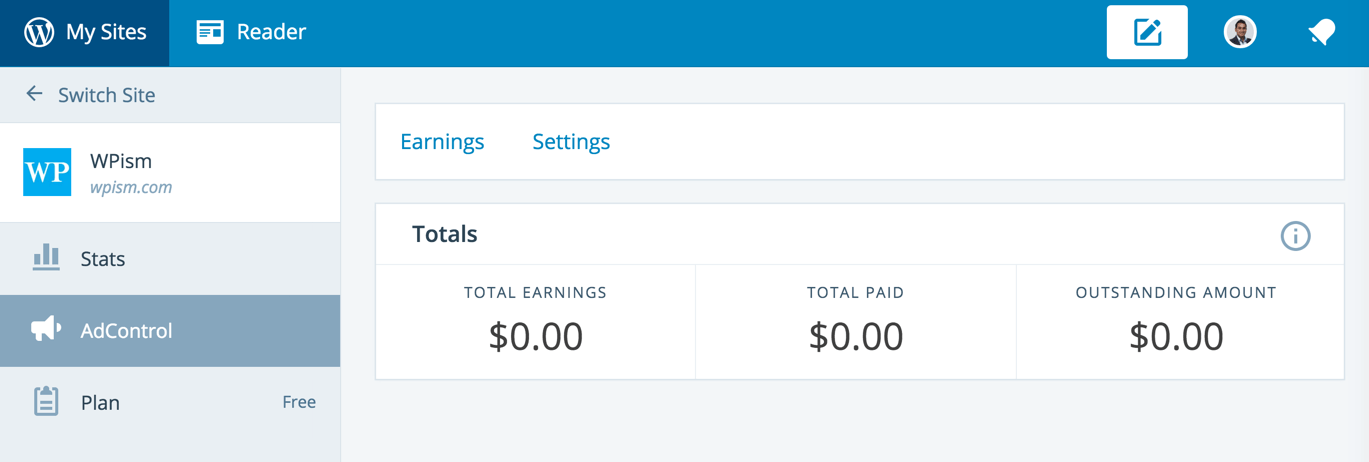
Task: Select Switch Site link
Action: coord(106,95)
